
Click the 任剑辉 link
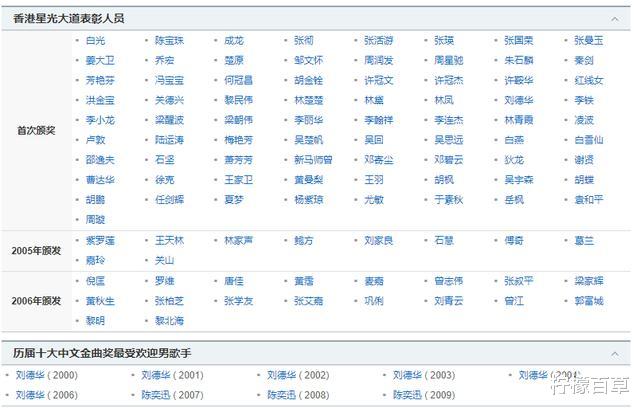click(x=169, y=200)
